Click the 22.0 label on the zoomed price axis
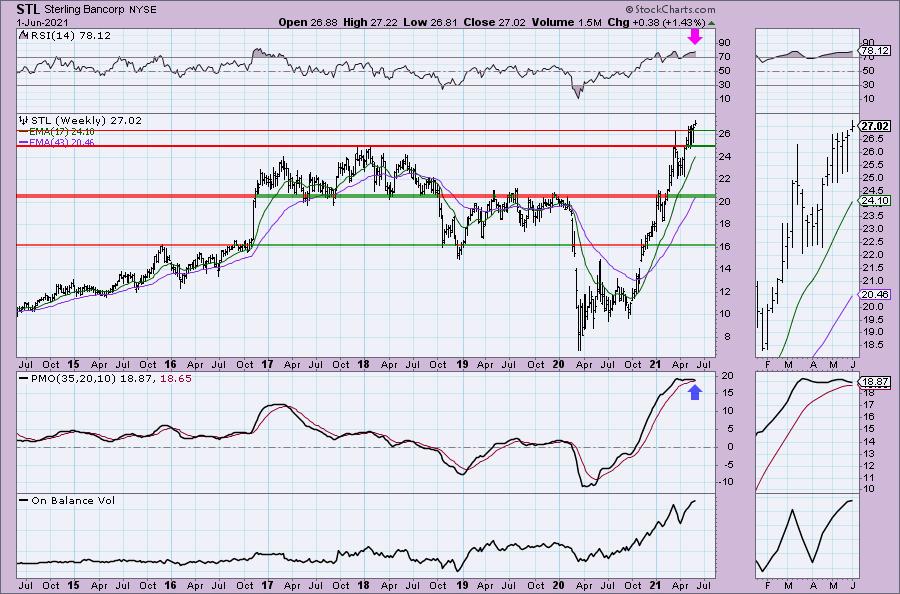The height and width of the screenshot is (594, 900). (x=872, y=255)
